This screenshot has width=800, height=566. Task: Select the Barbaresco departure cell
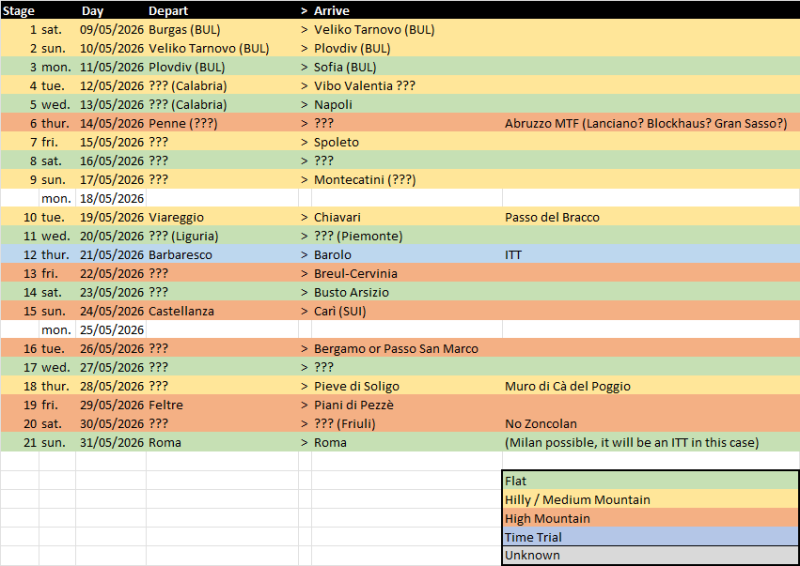[x=181, y=255]
